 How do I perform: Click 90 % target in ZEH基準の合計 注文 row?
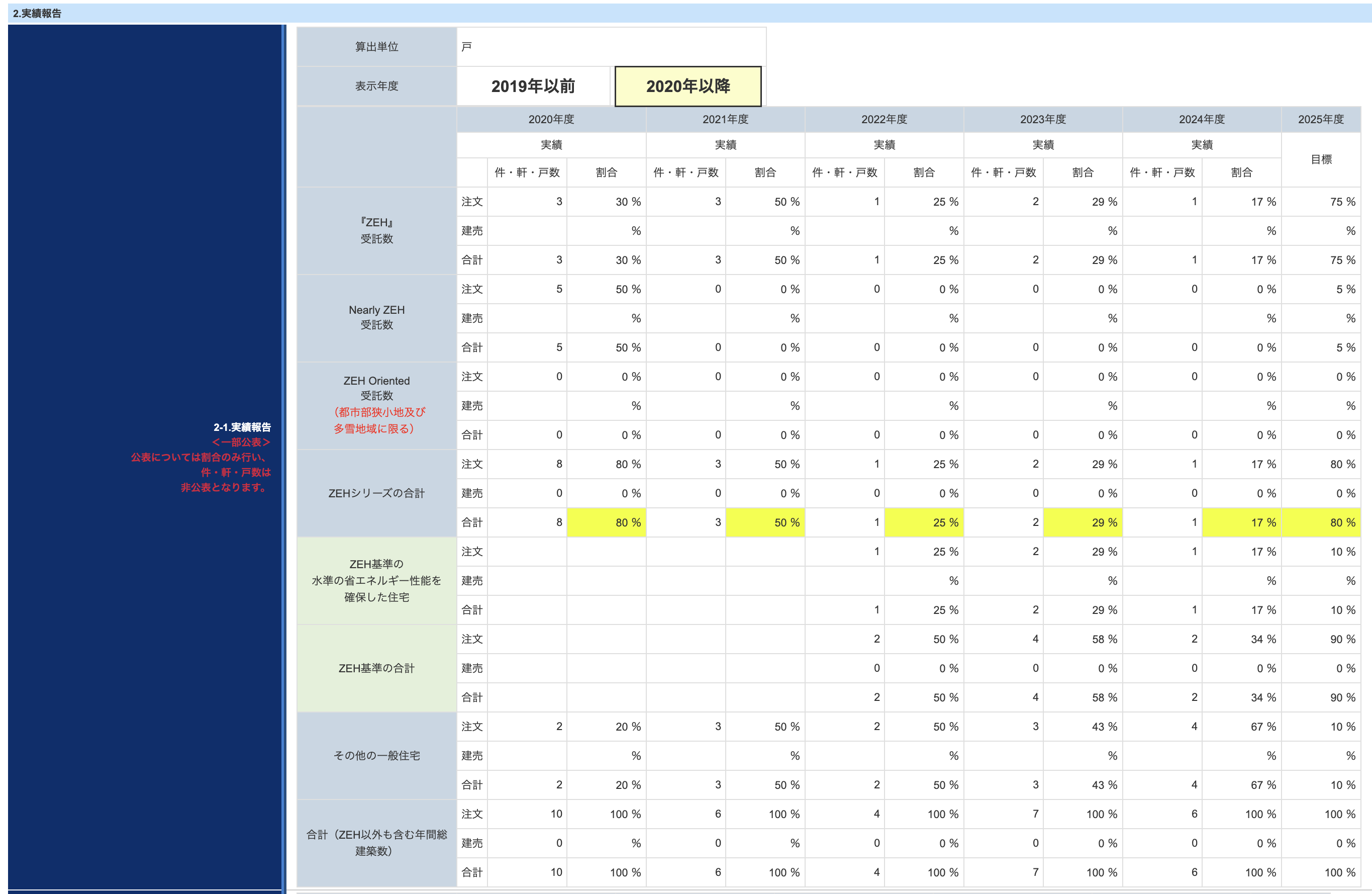click(1321, 639)
